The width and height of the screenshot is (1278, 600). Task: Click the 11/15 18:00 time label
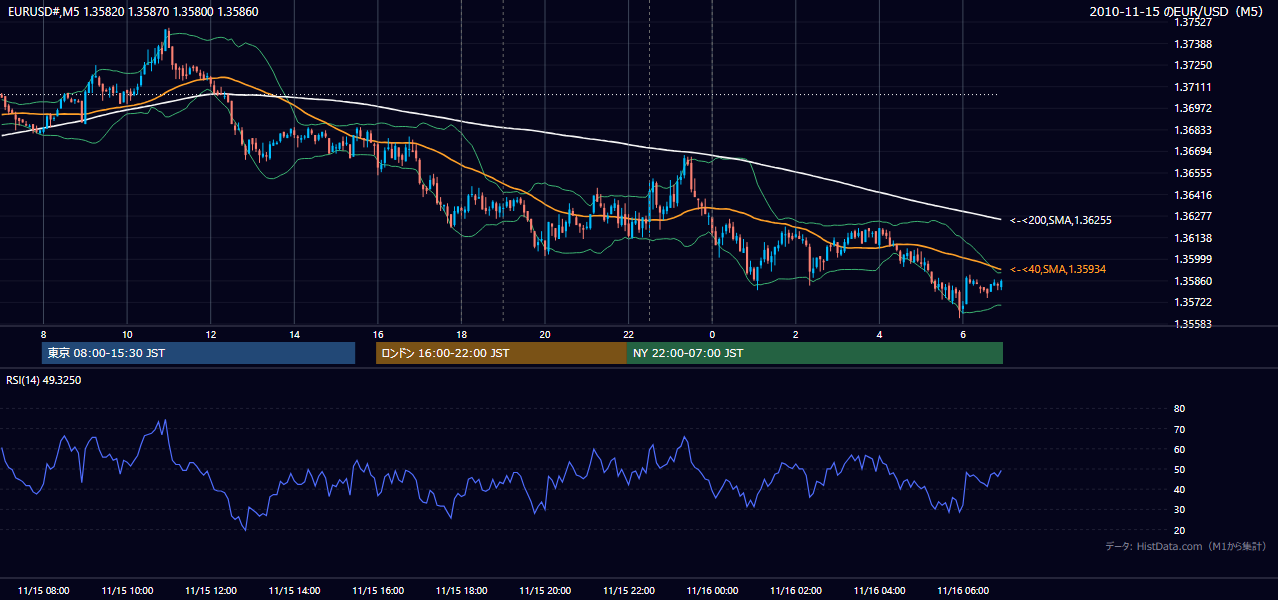(x=462, y=591)
